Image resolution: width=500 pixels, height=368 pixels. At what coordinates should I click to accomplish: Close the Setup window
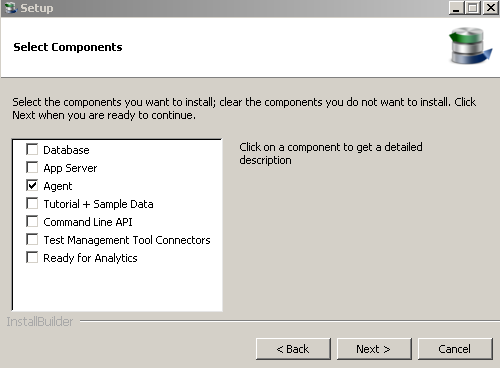491,8
